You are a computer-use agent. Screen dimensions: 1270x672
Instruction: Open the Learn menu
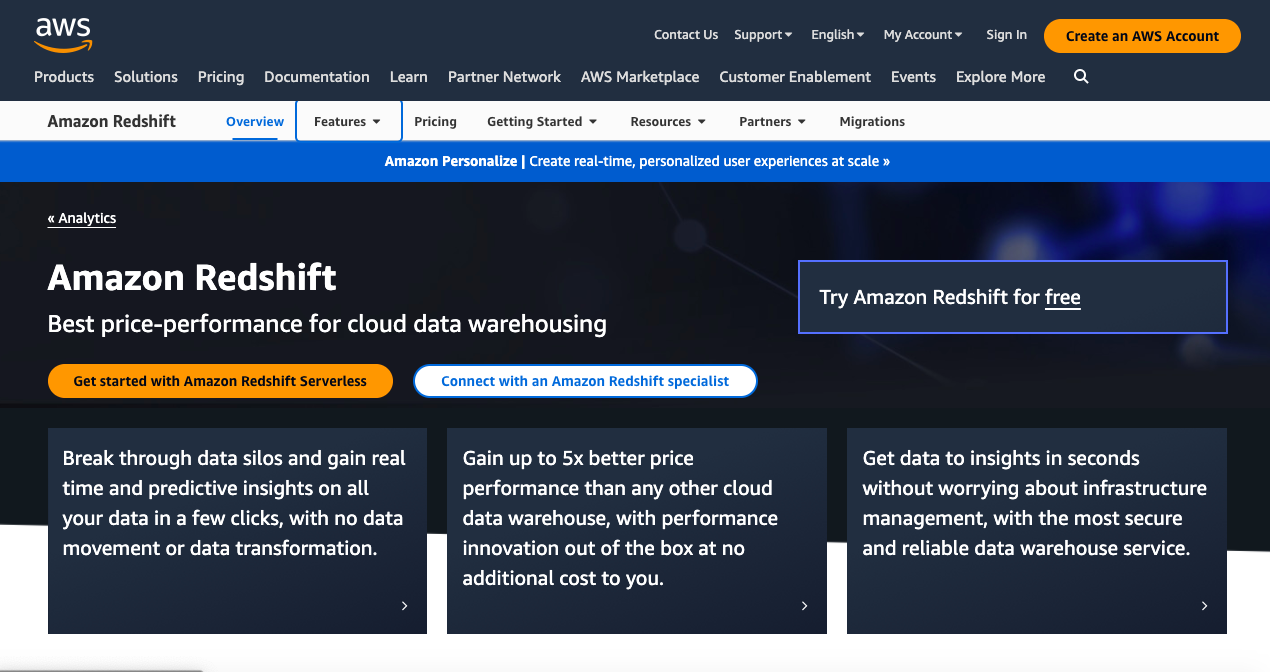tap(409, 77)
